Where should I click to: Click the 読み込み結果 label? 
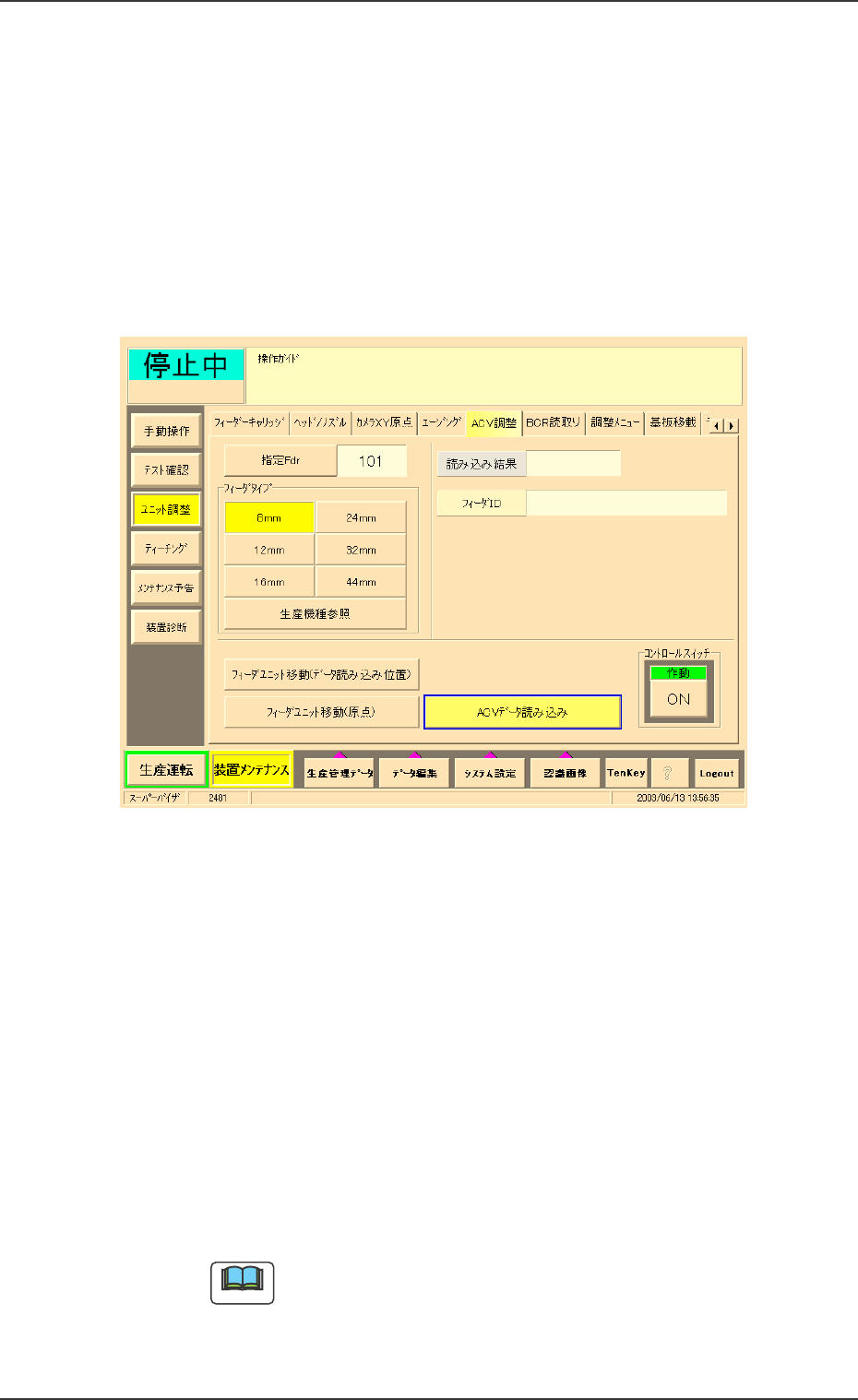coord(482,464)
